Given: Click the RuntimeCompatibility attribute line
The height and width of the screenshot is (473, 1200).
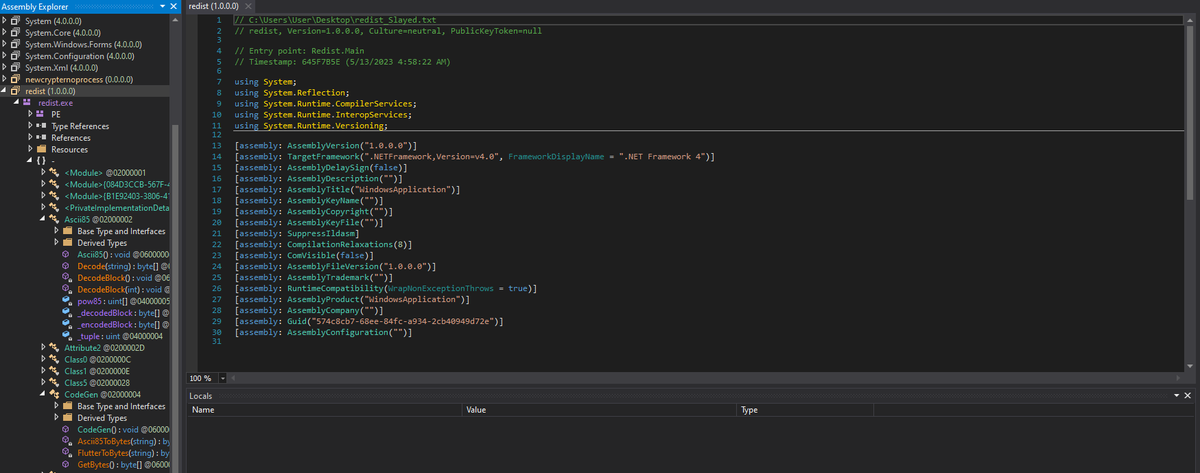Looking at the screenshot, I should (387, 287).
